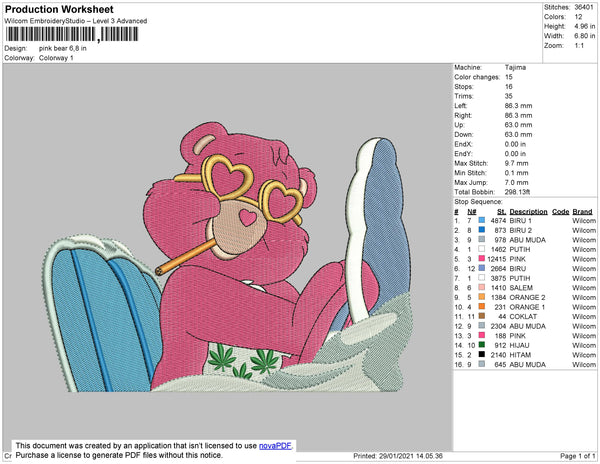This screenshot has width=600, height=464.
Task: Click the Machine value "Tajima"
Action: click(515, 67)
